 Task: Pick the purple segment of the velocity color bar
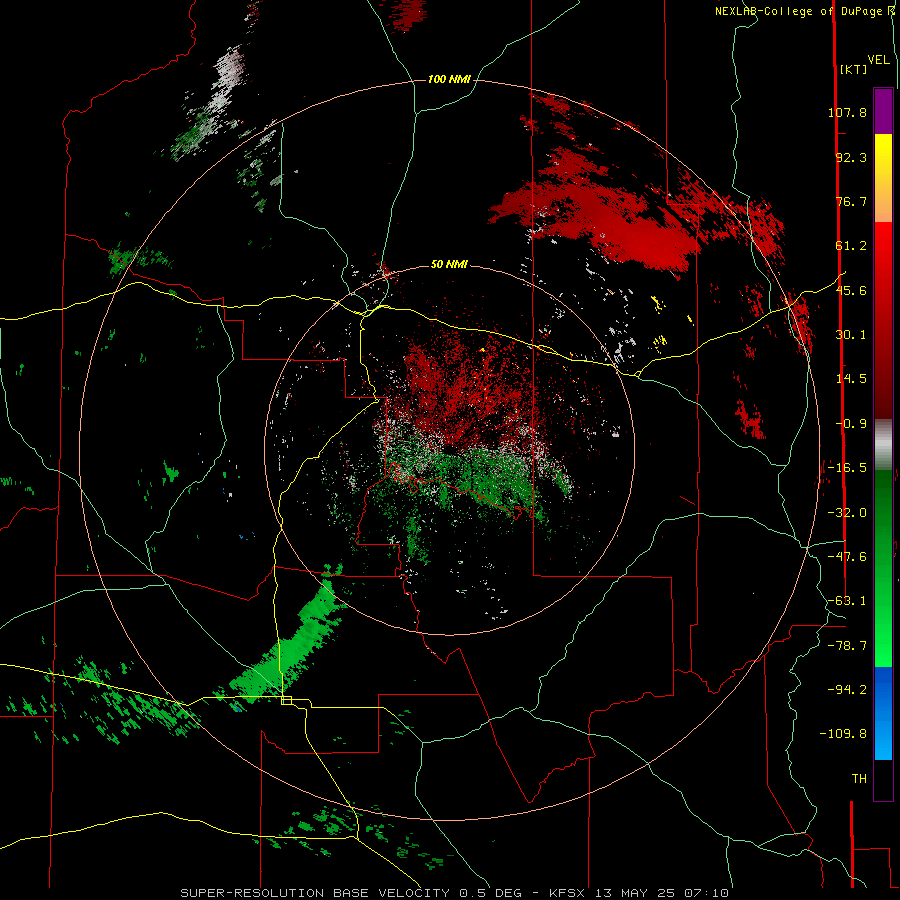pos(883,111)
